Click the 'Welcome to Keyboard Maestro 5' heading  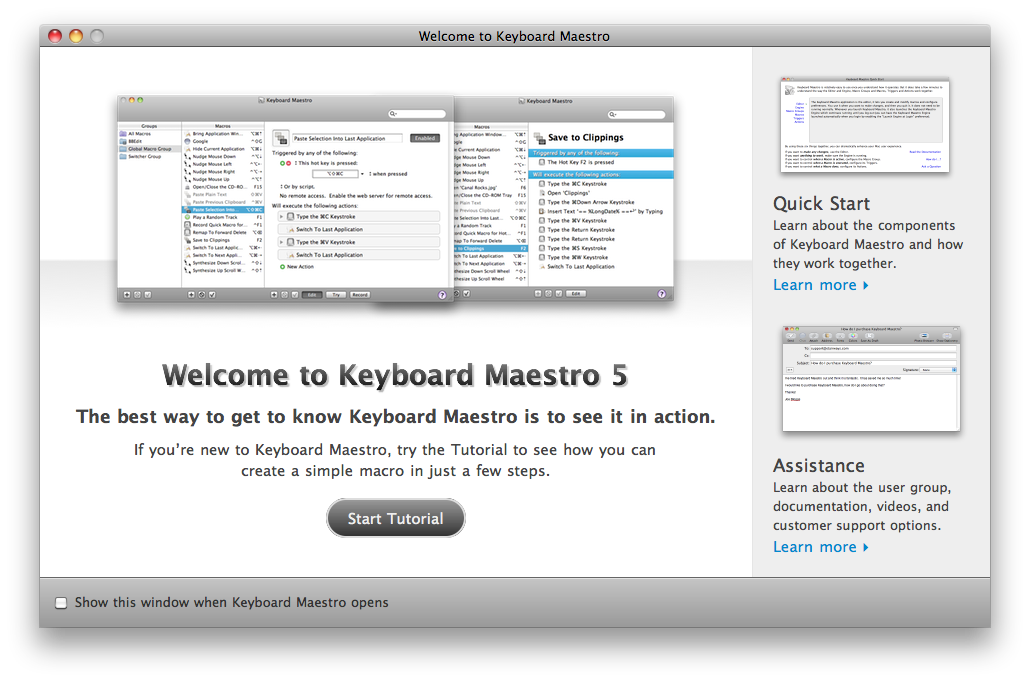tap(395, 375)
